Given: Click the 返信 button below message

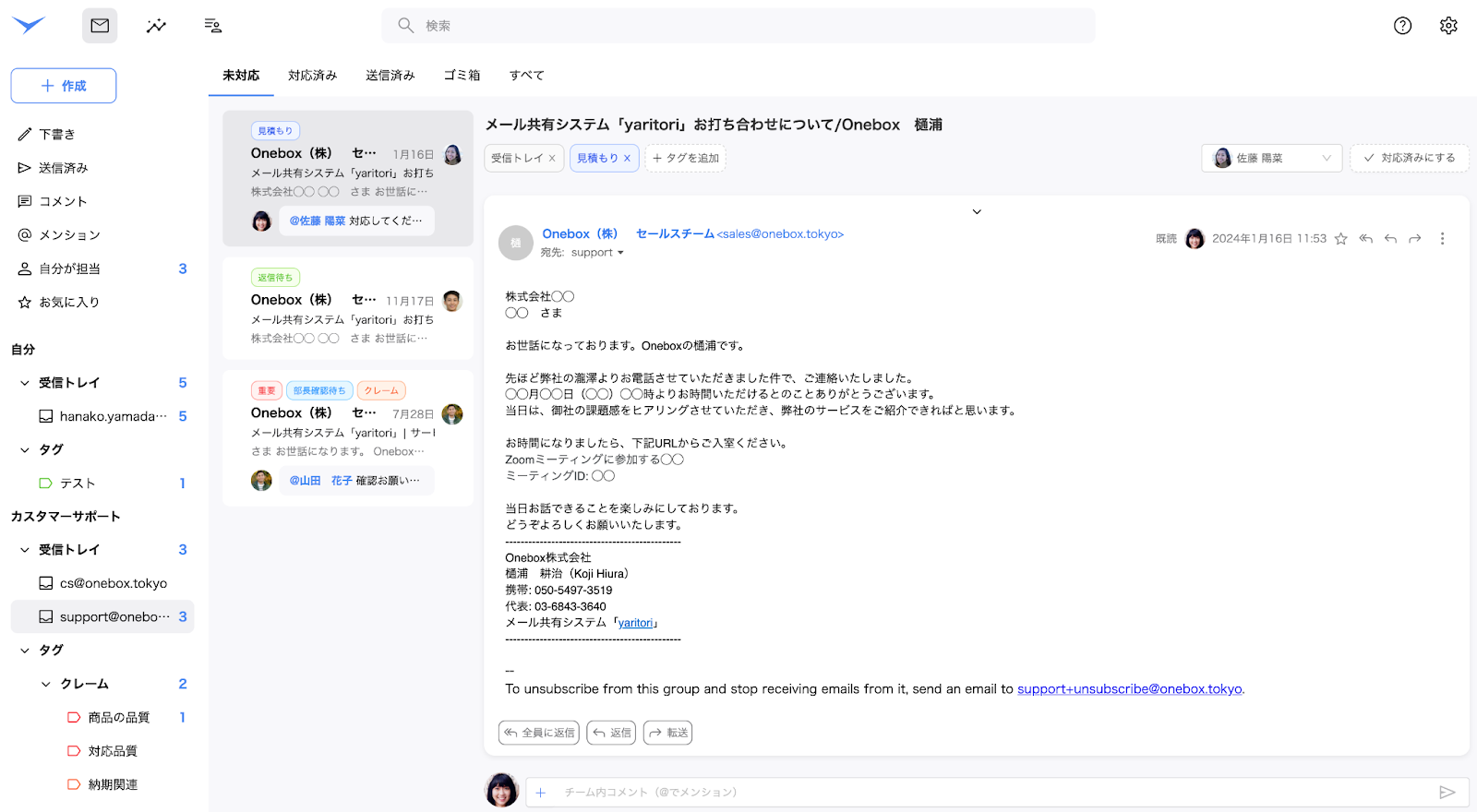Looking at the screenshot, I should point(612,733).
